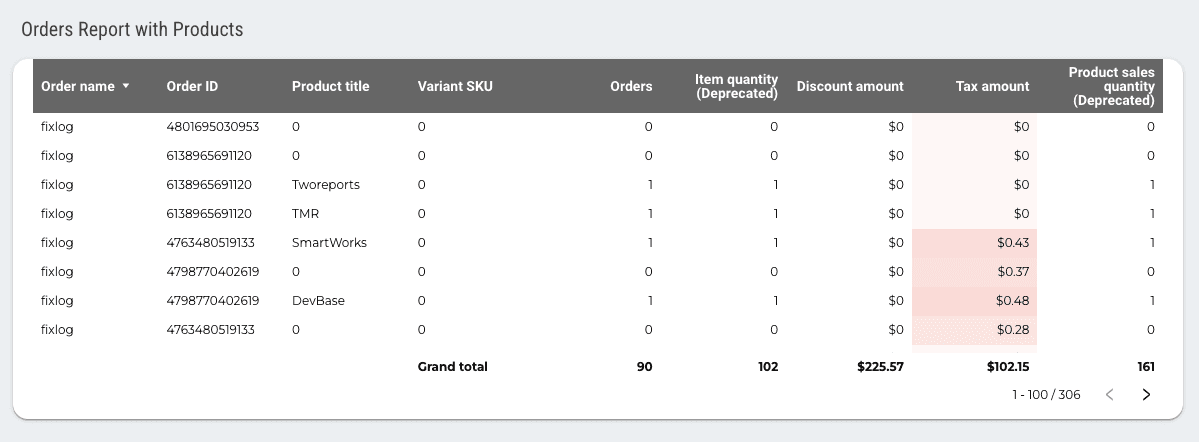Sort by the Tax amount column header
This screenshot has height=442, width=1199.
pos(993,86)
